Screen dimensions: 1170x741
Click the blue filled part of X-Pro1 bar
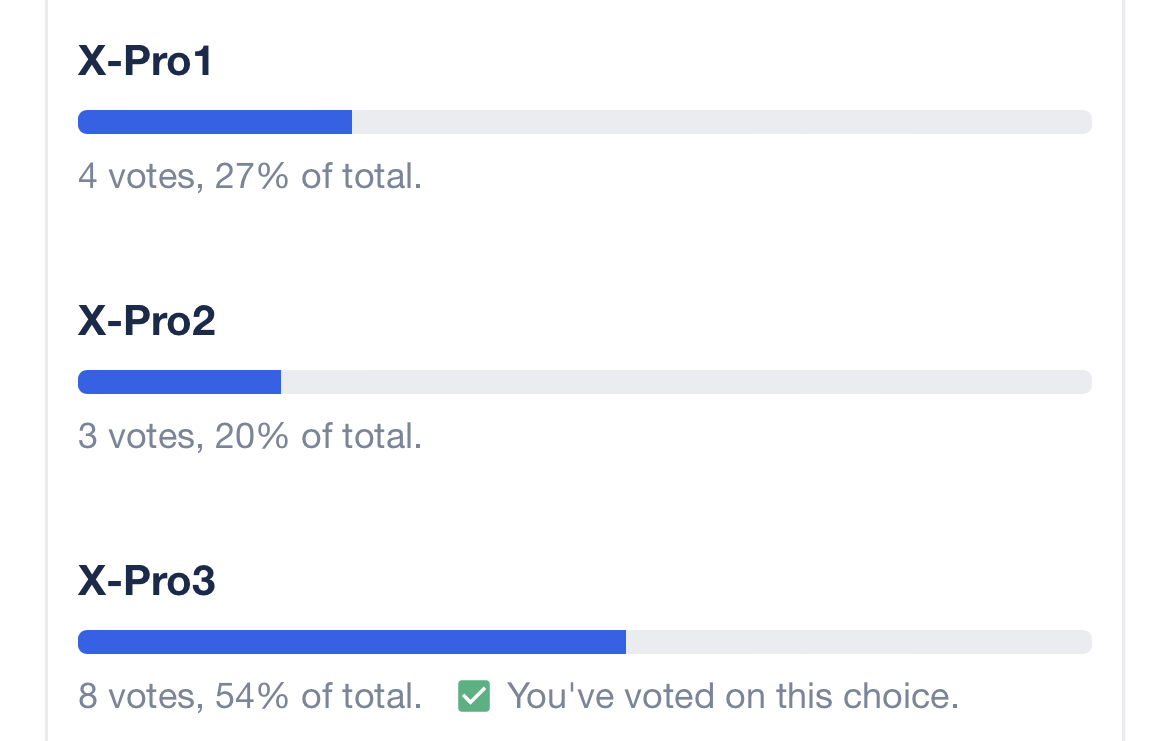215,122
